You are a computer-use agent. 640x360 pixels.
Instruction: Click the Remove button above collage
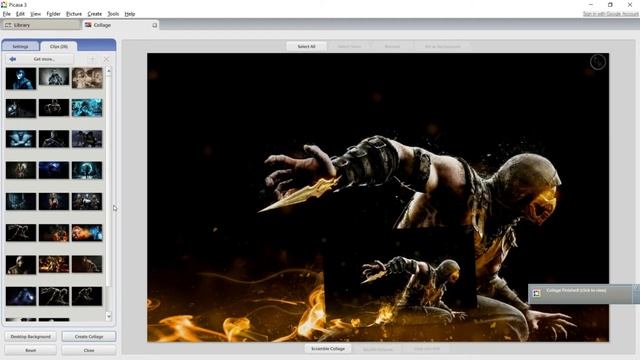pos(392,47)
